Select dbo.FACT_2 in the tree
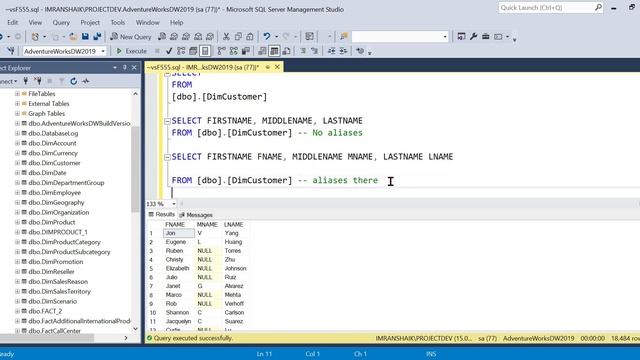Viewport: 640px width, 360px height. point(45,311)
